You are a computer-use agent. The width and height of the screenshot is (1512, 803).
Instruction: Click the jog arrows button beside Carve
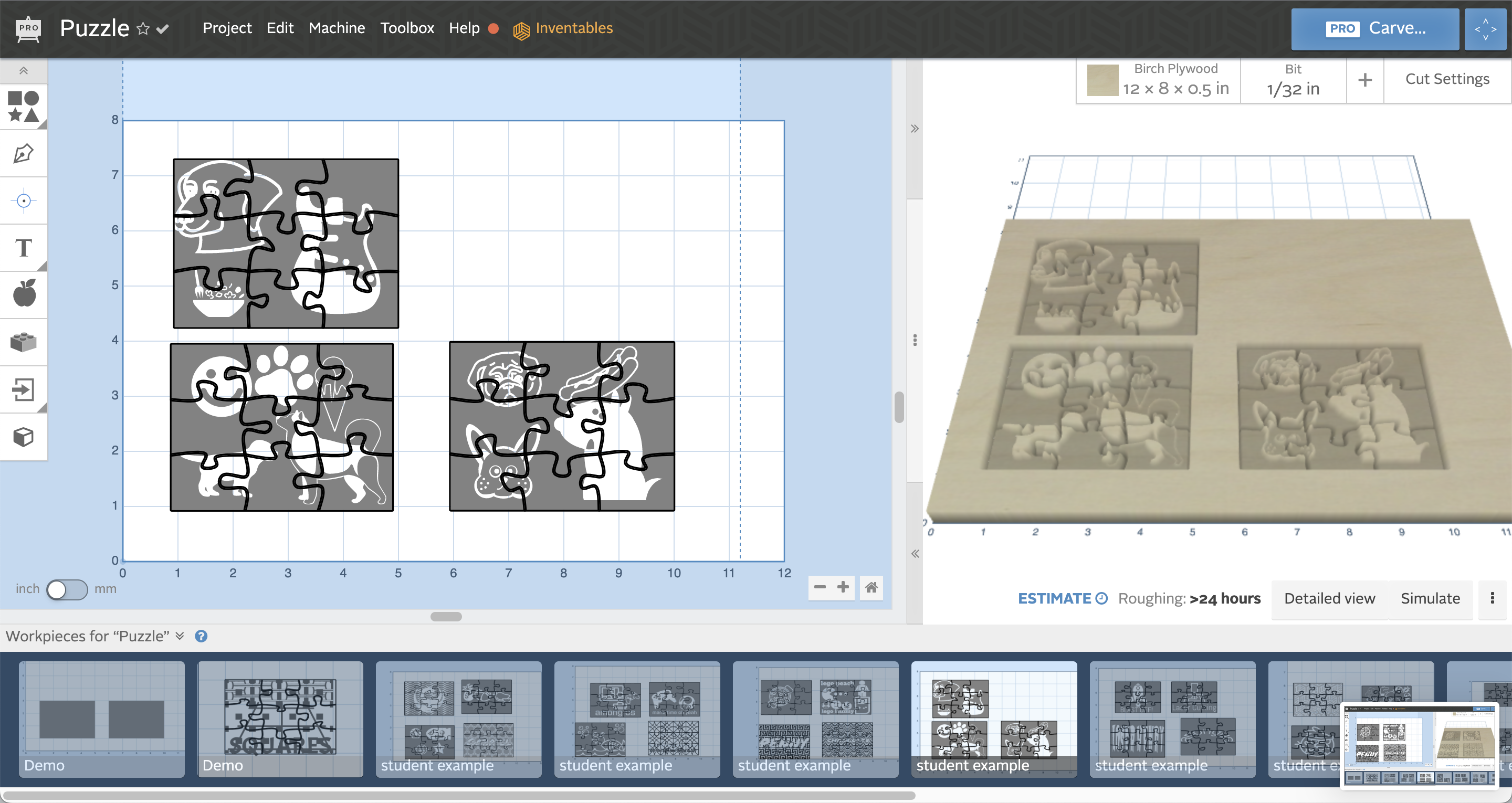(1485, 29)
